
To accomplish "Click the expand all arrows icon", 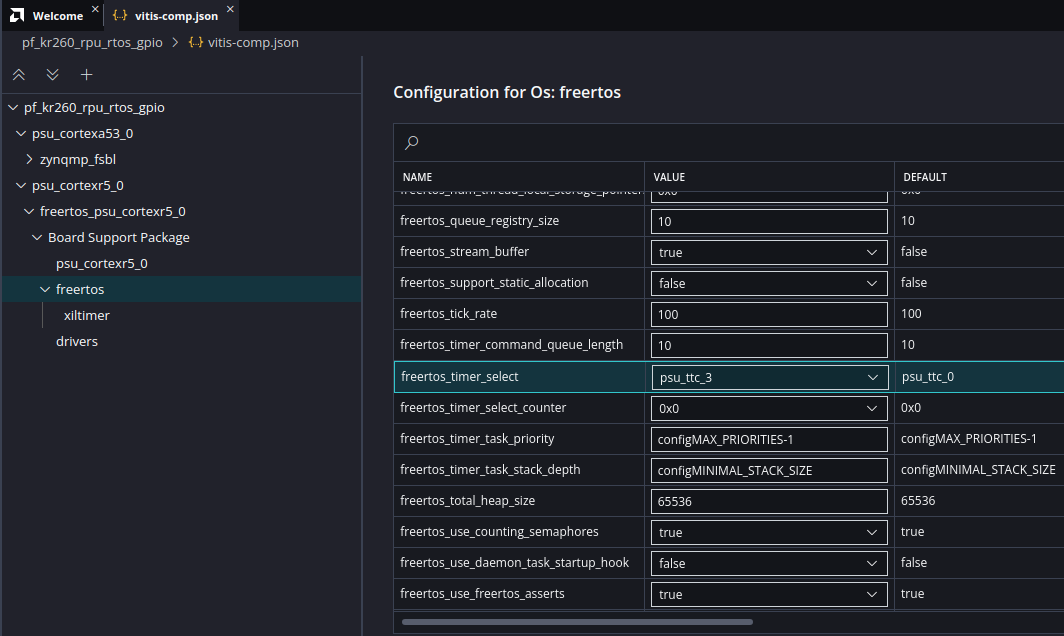I will (53, 75).
